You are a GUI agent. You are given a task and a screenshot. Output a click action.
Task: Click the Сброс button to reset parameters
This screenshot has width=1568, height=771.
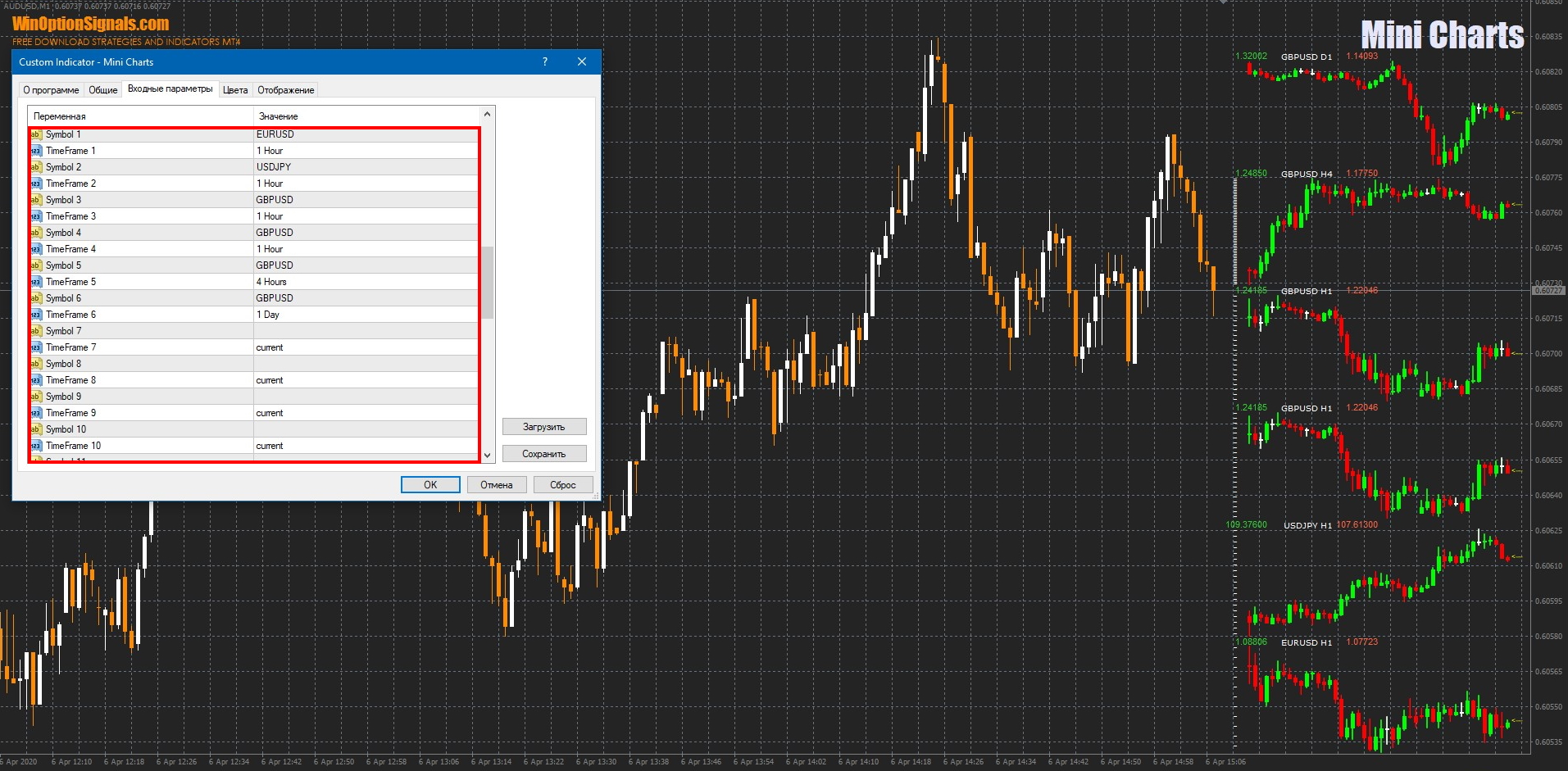562,485
